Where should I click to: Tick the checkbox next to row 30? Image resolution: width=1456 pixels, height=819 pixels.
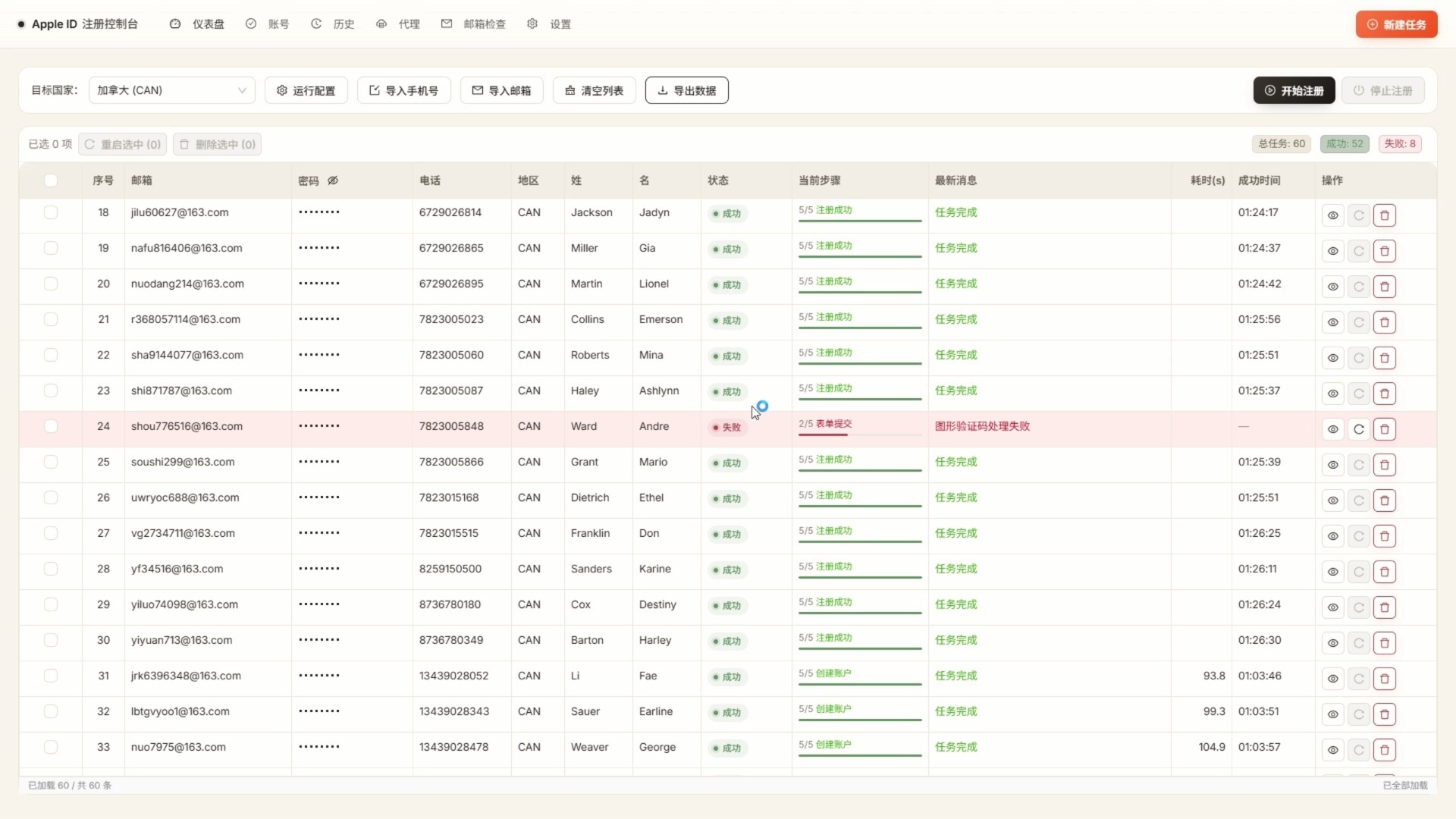[51, 640]
